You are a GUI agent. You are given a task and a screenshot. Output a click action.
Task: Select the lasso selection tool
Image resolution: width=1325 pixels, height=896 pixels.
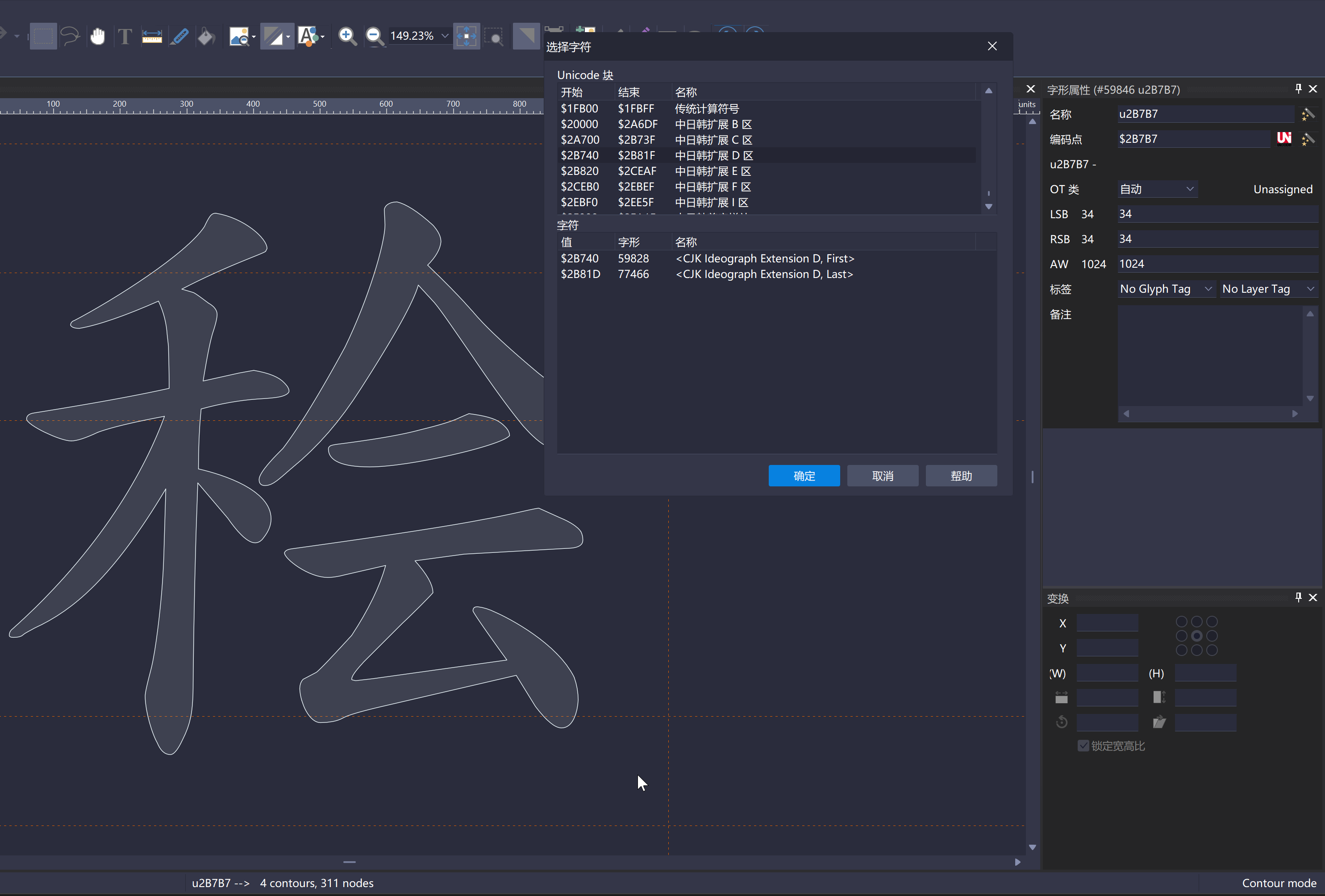click(x=70, y=36)
